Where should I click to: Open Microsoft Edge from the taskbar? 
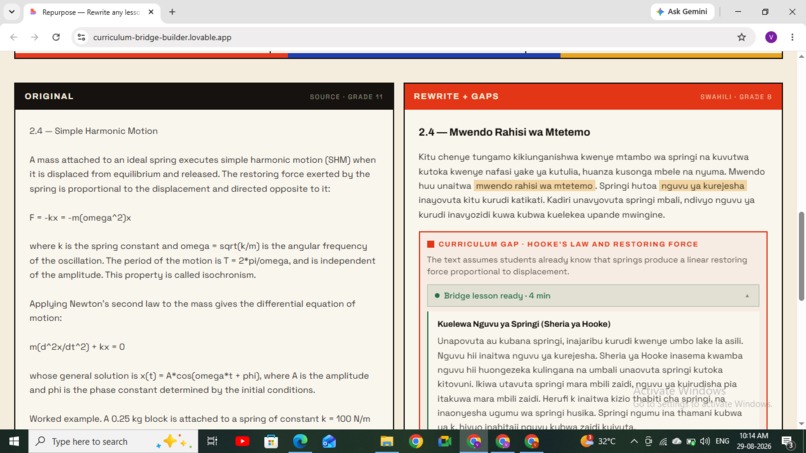pos(300,441)
